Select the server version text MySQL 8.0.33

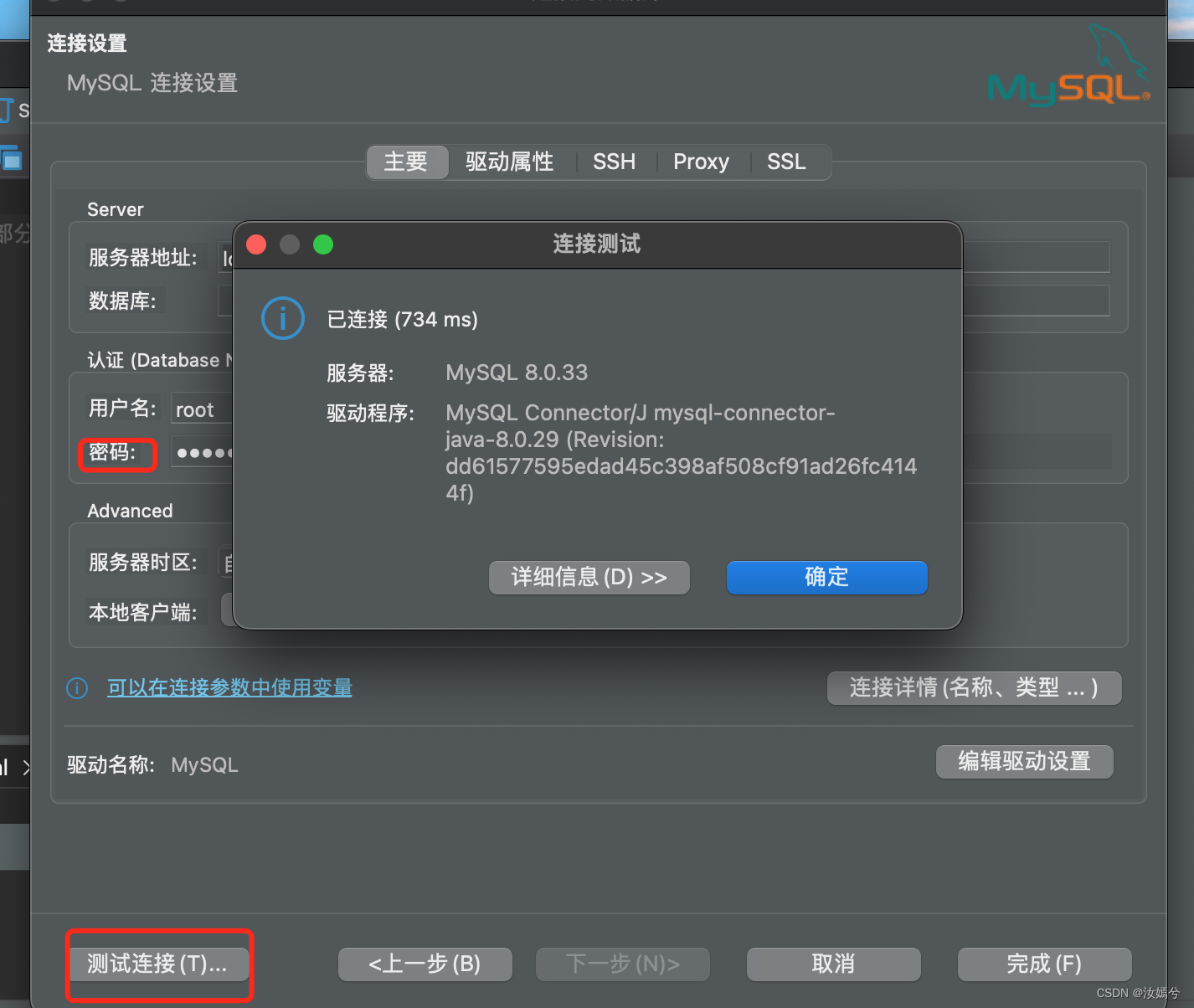coord(517,373)
